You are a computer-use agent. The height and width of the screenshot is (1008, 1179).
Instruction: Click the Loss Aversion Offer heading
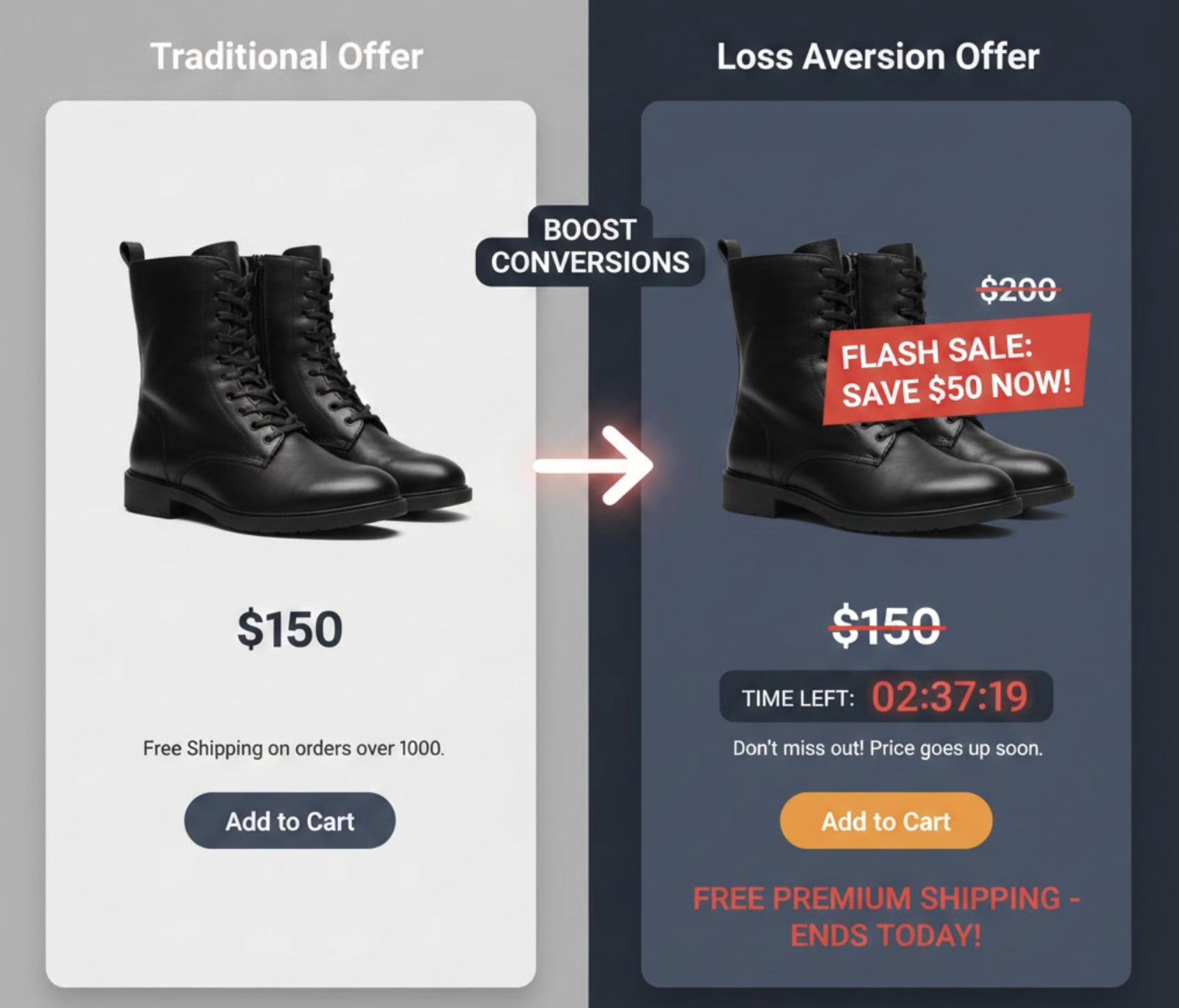coord(878,56)
